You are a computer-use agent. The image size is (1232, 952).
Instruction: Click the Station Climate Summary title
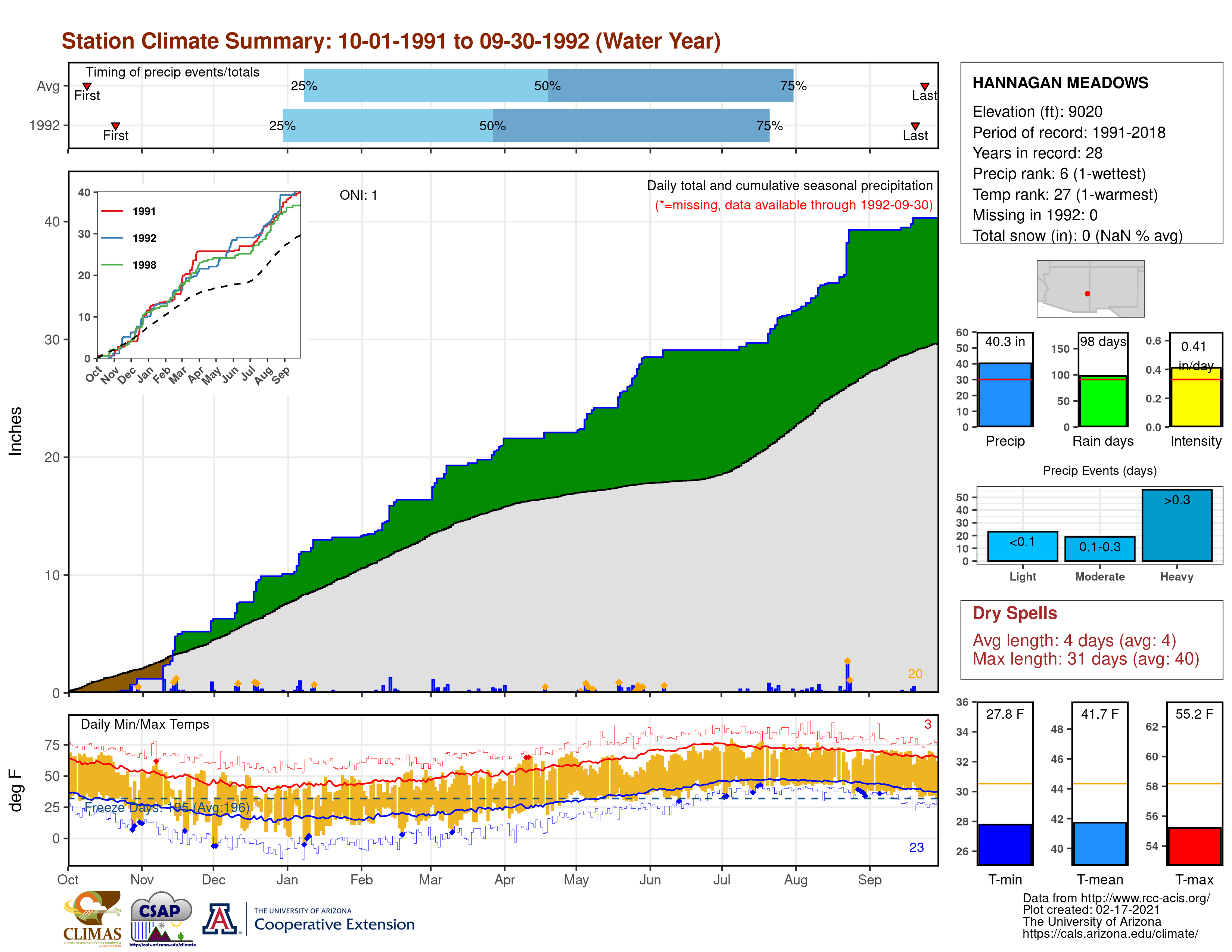pyautogui.click(x=391, y=41)
